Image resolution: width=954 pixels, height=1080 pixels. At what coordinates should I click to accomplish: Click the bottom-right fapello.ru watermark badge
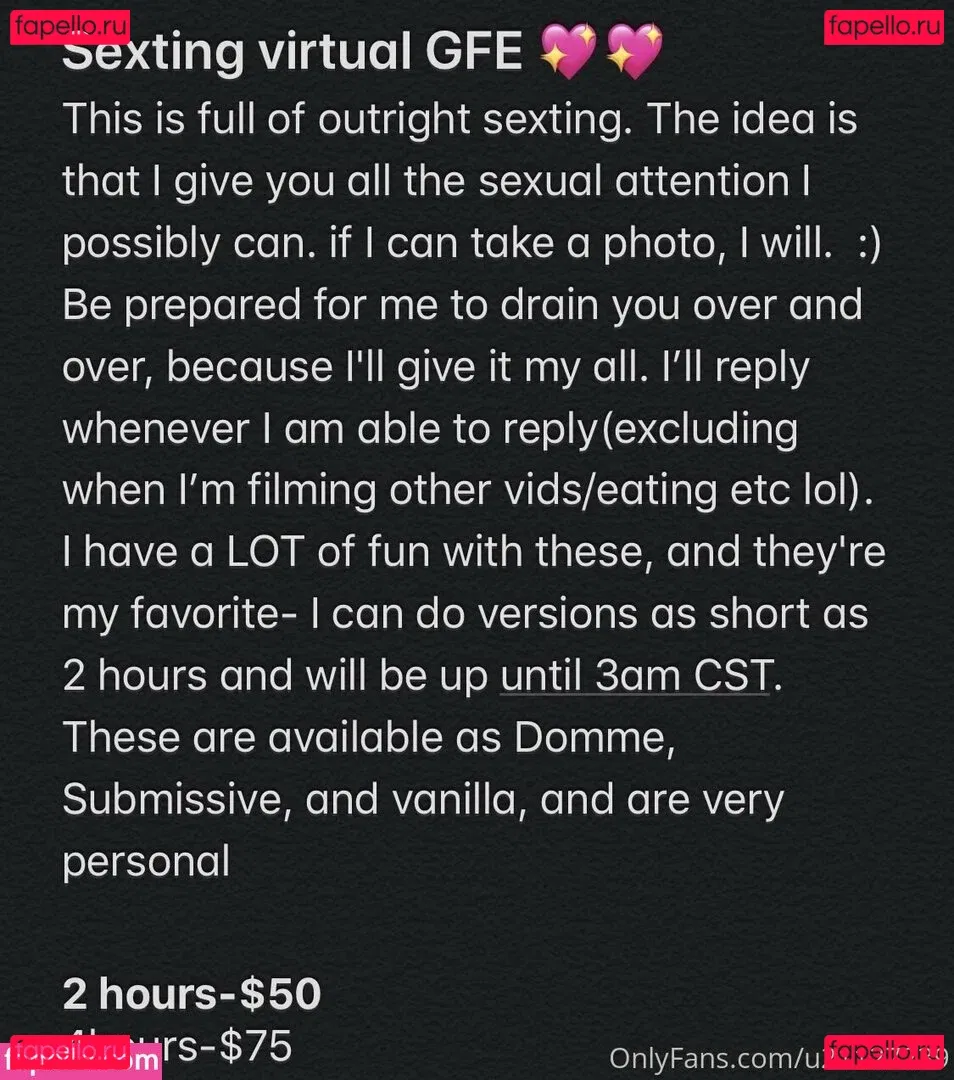click(x=884, y=1052)
